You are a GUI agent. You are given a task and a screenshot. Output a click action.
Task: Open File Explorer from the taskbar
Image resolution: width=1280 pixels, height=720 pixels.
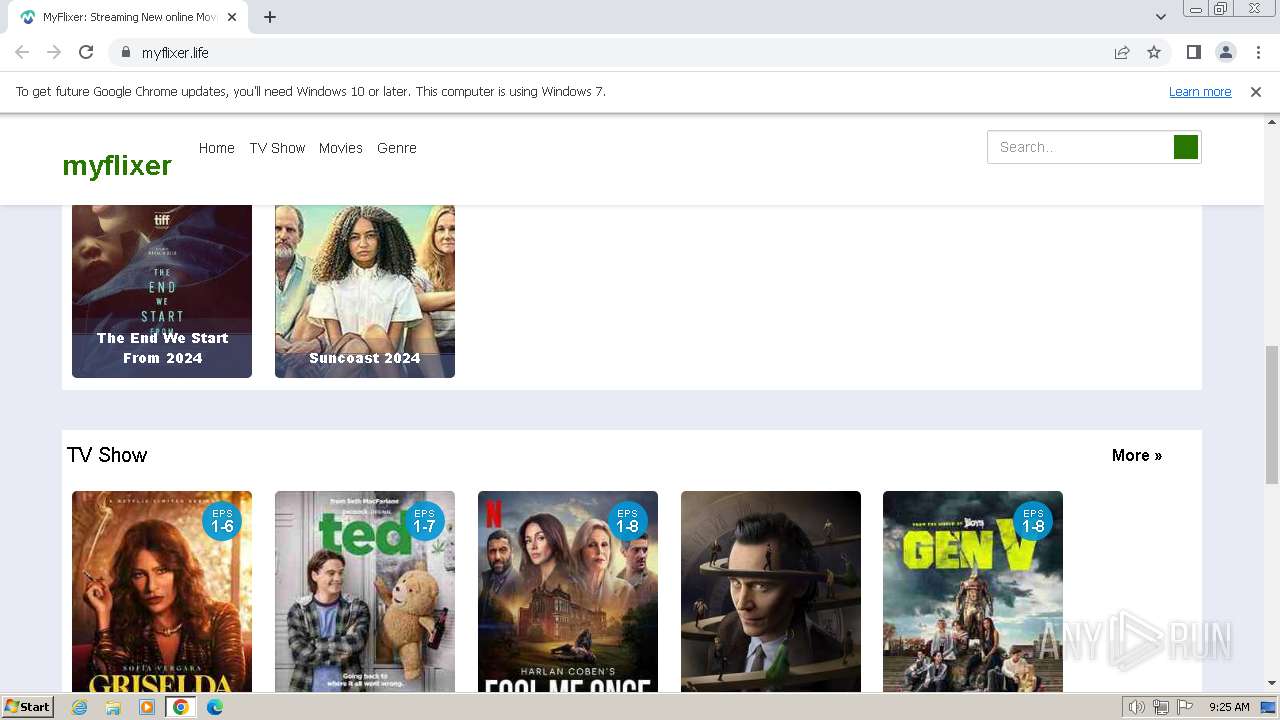pos(113,707)
